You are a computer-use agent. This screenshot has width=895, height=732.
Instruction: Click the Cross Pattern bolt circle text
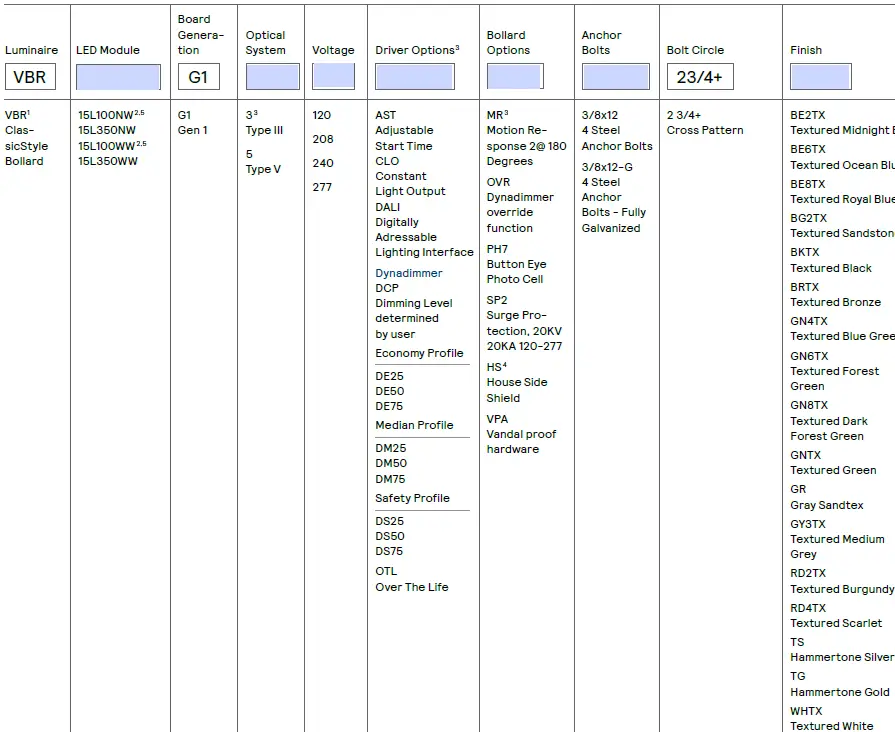[705, 130]
